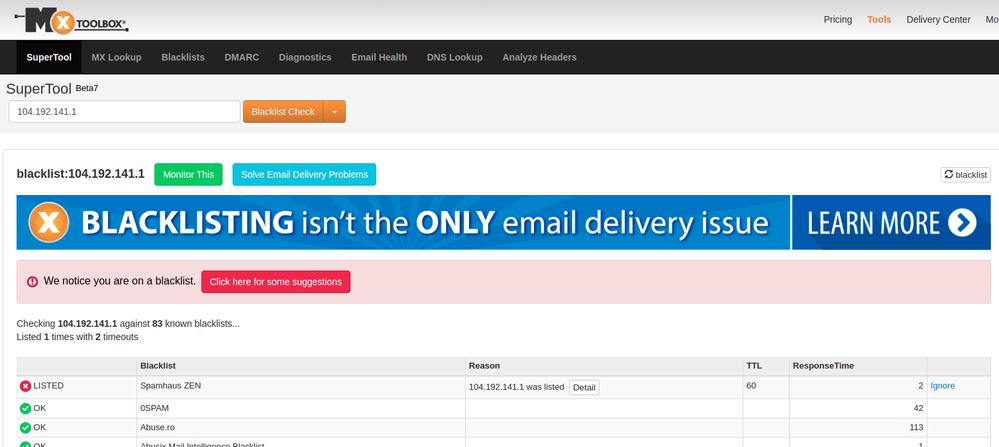Image resolution: width=999 pixels, height=447 pixels.
Task: Click the blacklist:104.192.141.1 heading
Action: tap(80, 174)
